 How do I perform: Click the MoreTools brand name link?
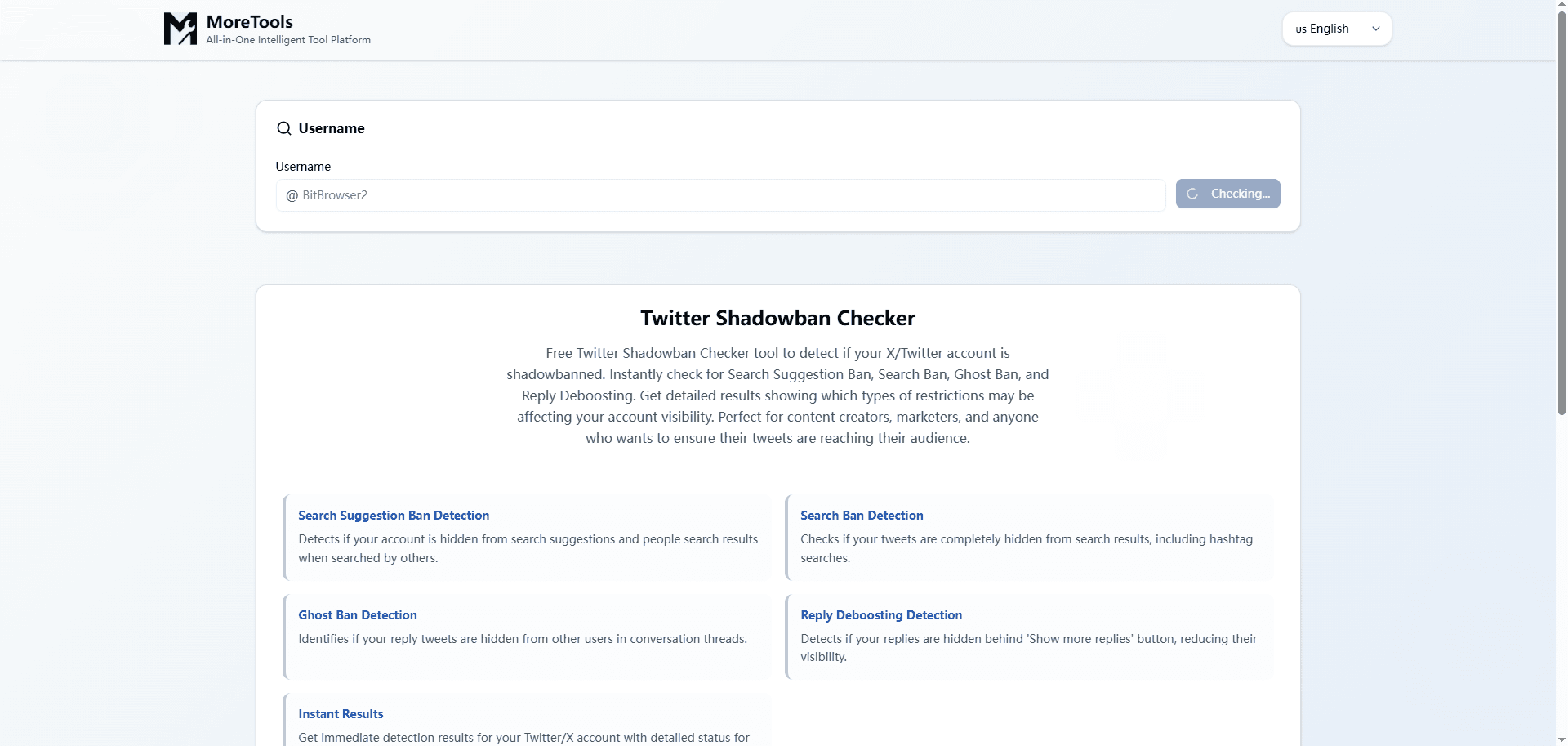[249, 22]
